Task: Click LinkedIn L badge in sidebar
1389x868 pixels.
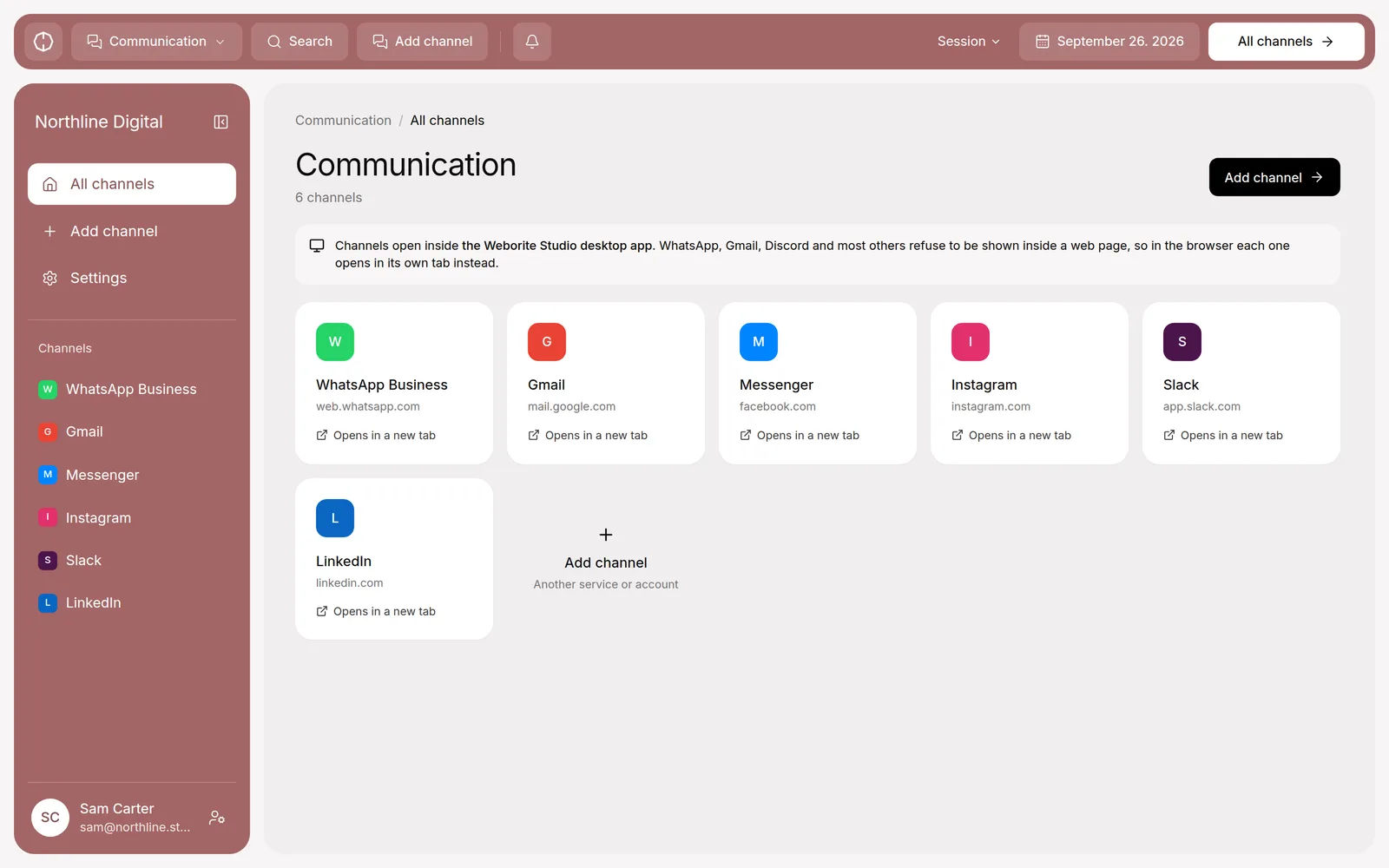Action: [48, 603]
